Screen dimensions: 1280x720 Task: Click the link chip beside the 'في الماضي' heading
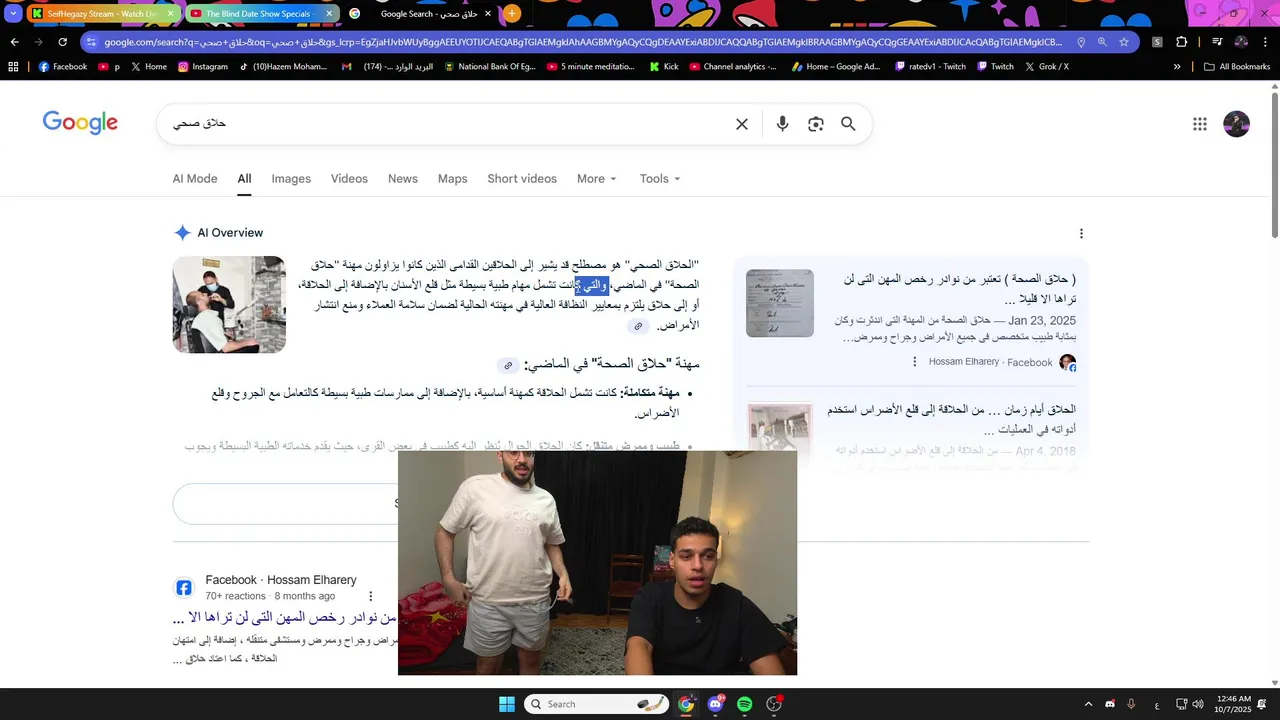[508, 365]
